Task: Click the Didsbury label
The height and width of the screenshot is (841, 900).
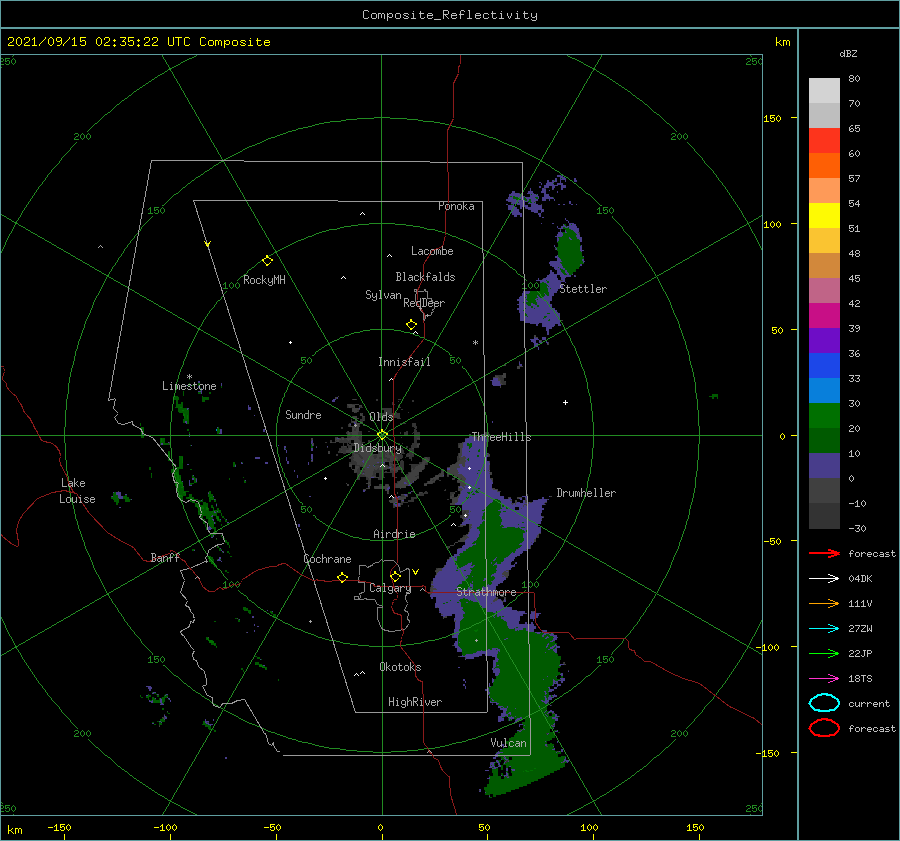Action: coord(378,448)
